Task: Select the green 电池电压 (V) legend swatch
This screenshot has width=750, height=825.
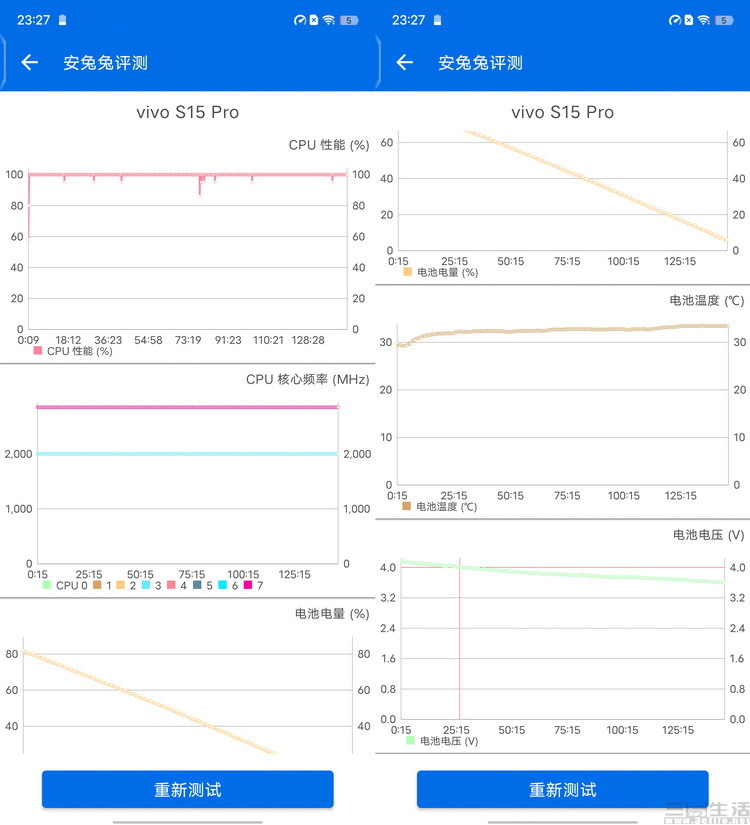Action: pos(411,740)
